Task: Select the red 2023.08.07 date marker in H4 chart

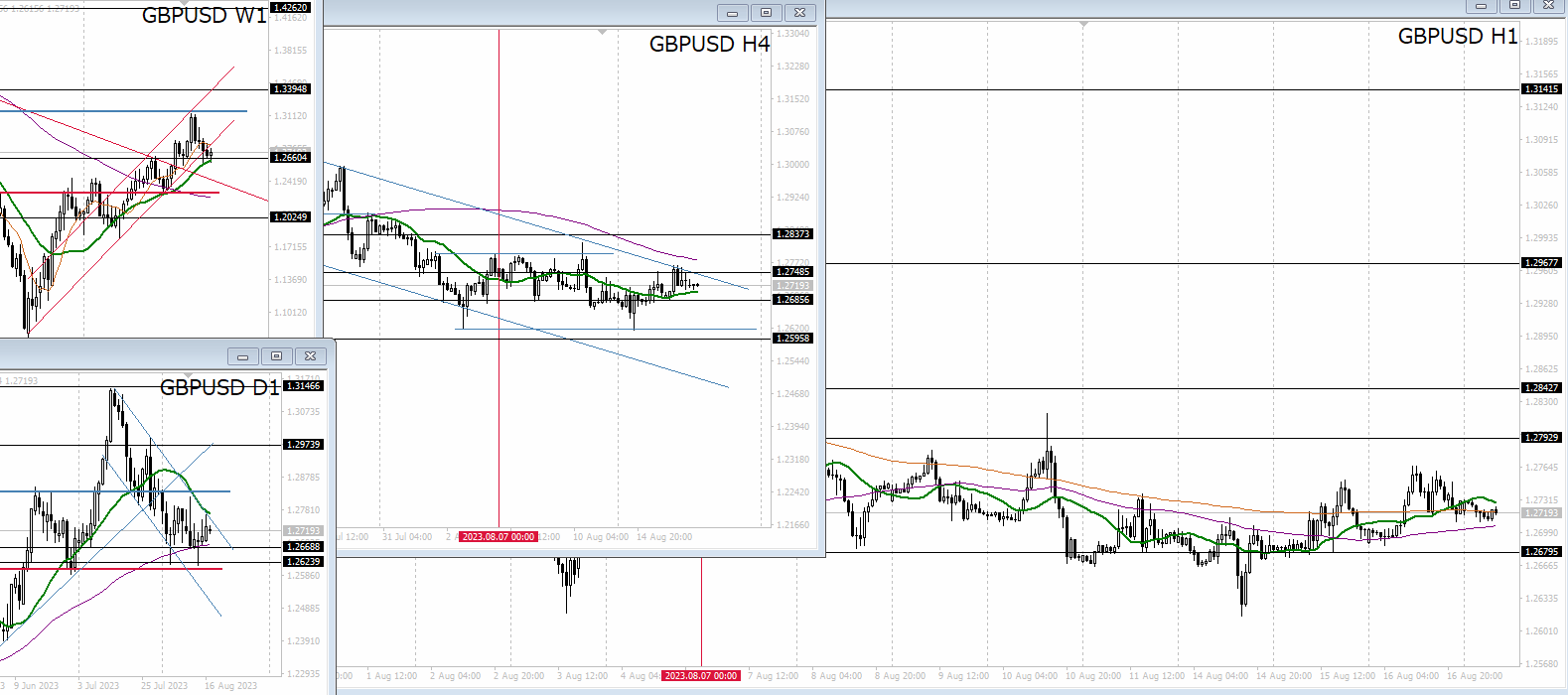Action: [x=499, y=537]
